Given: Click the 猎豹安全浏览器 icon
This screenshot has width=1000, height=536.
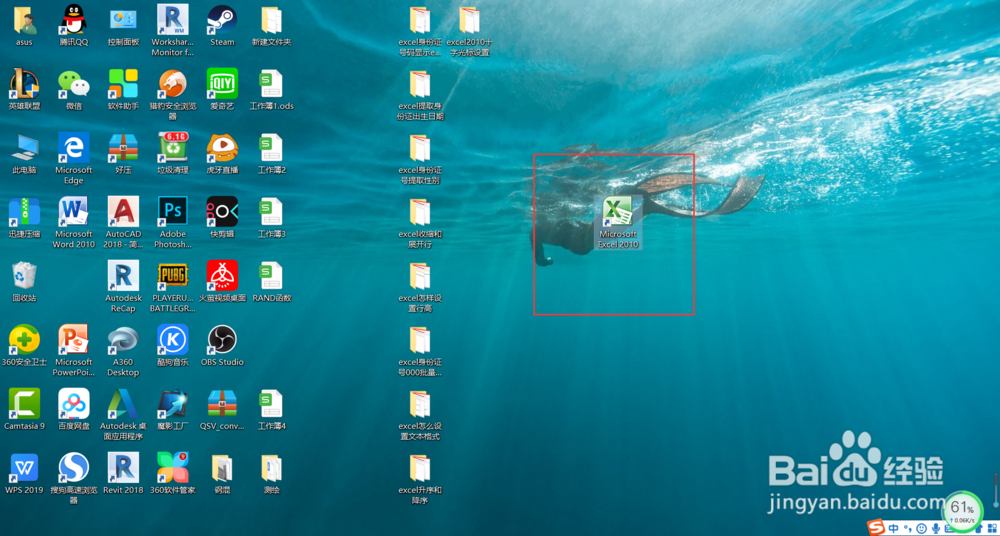Looking at the screenshot, I should (172, 94).
